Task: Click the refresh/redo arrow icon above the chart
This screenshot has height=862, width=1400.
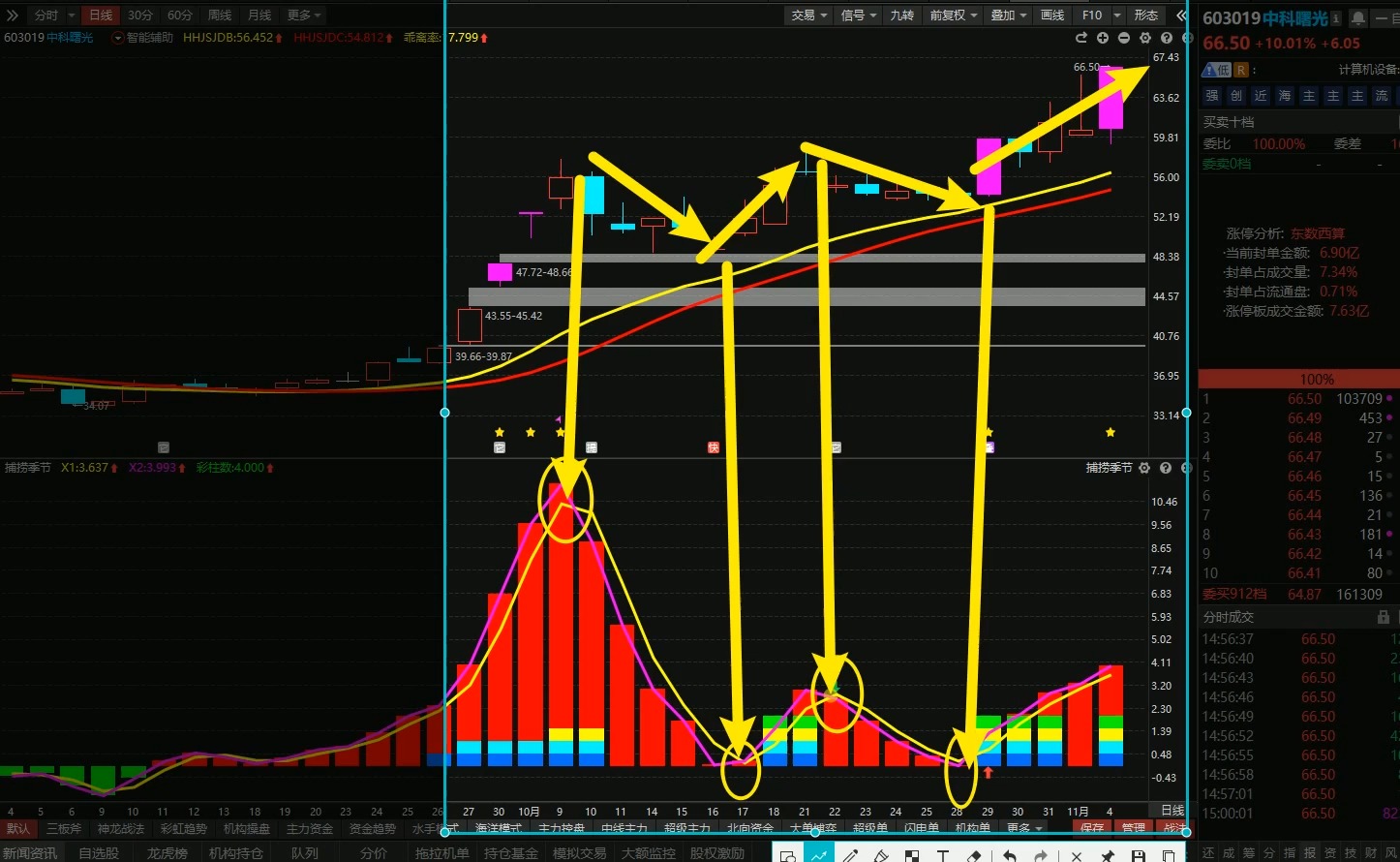Action: [x=1081, y=38]
